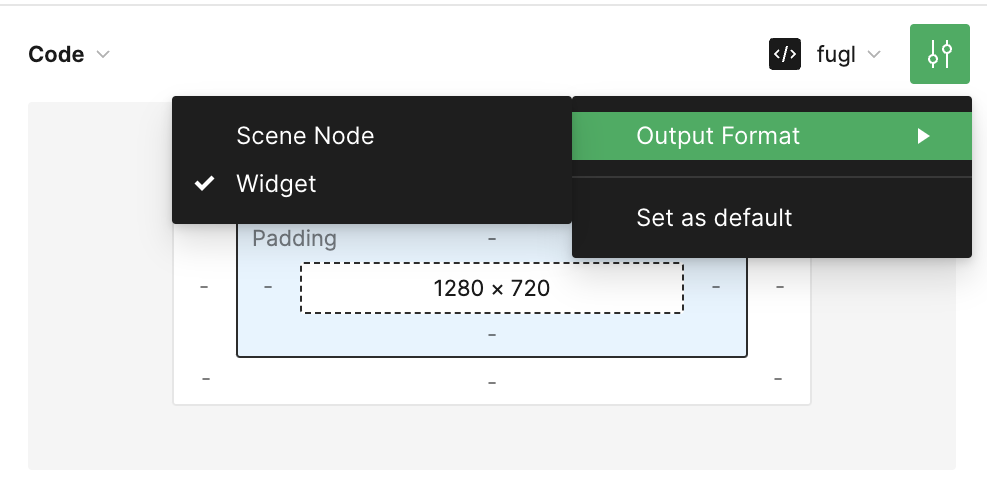987x486 pixels.
Task: Click the green plugin settings sliders icon
Action: point(939,54)
